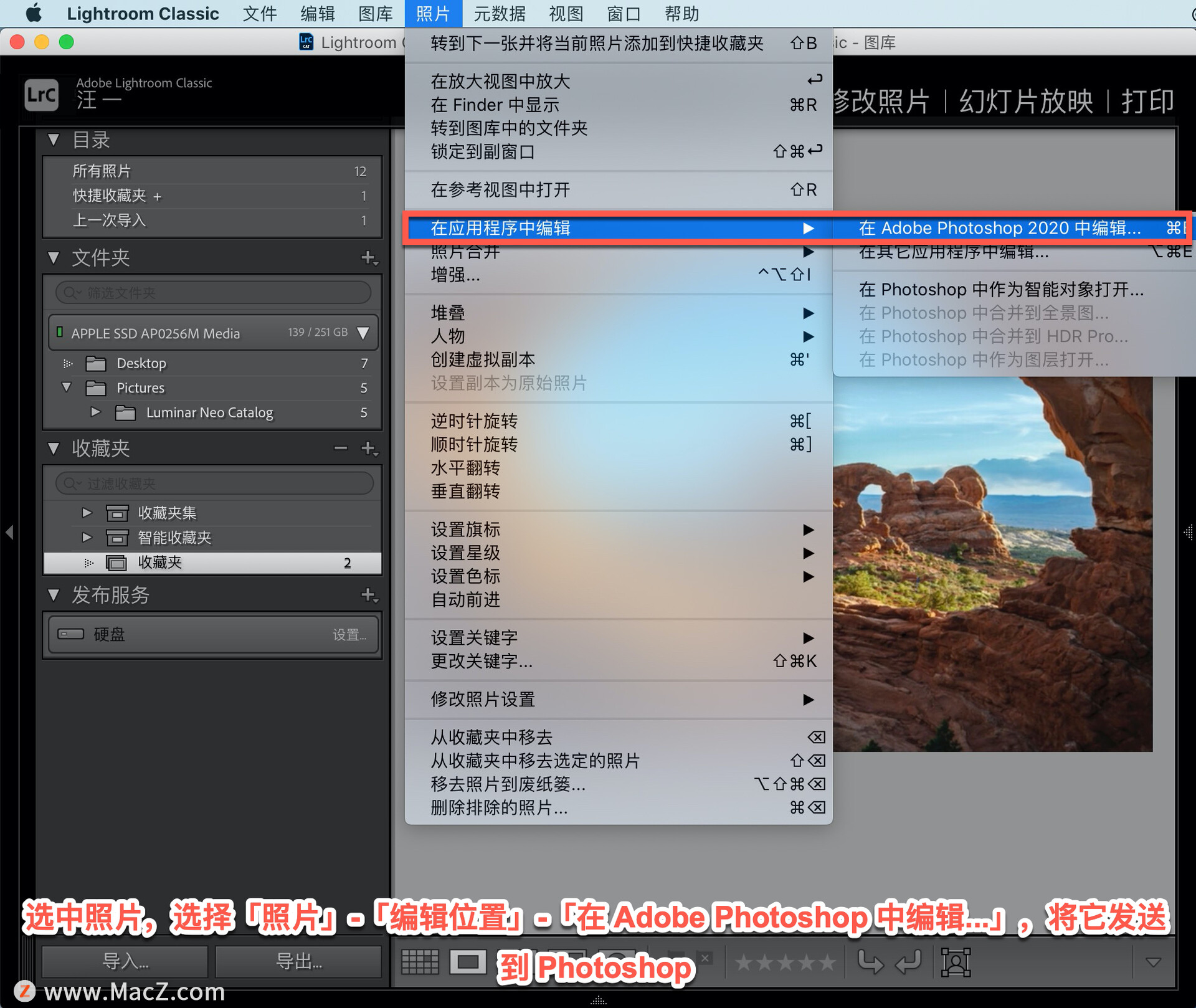Expand the collection sets group
The image size is (1196, 1008).
pyautogui.click(x=87, y=512)
